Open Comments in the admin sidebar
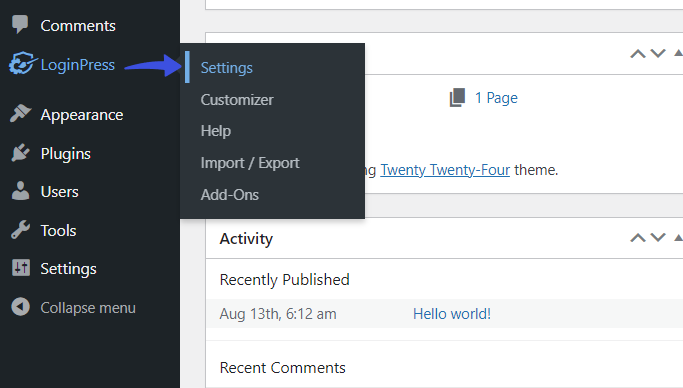 [78, 26]
